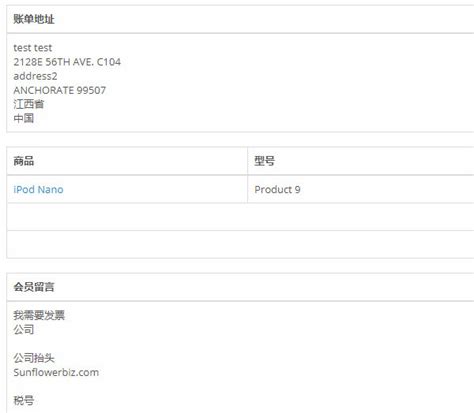Click the country 中国 text
This screenshot has width=474, height=413.
click(24, 118)
